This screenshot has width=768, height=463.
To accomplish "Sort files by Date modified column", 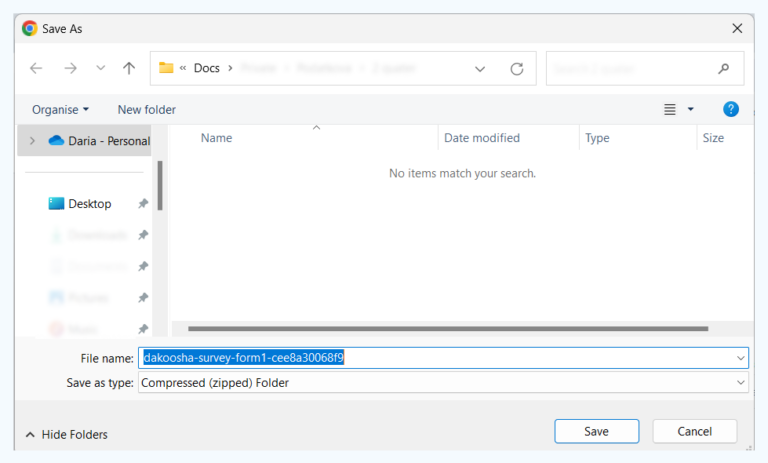I will (482, 138).
